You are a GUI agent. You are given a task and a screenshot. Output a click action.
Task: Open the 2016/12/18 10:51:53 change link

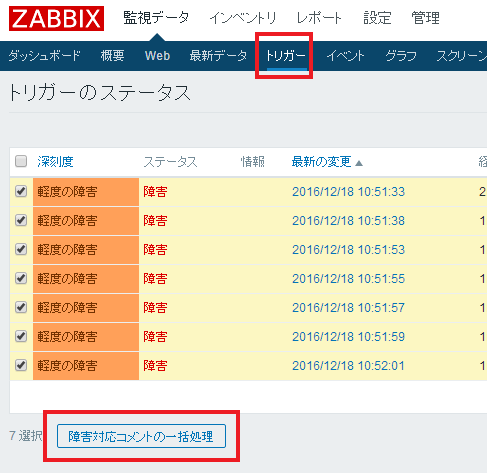point(348,250)
